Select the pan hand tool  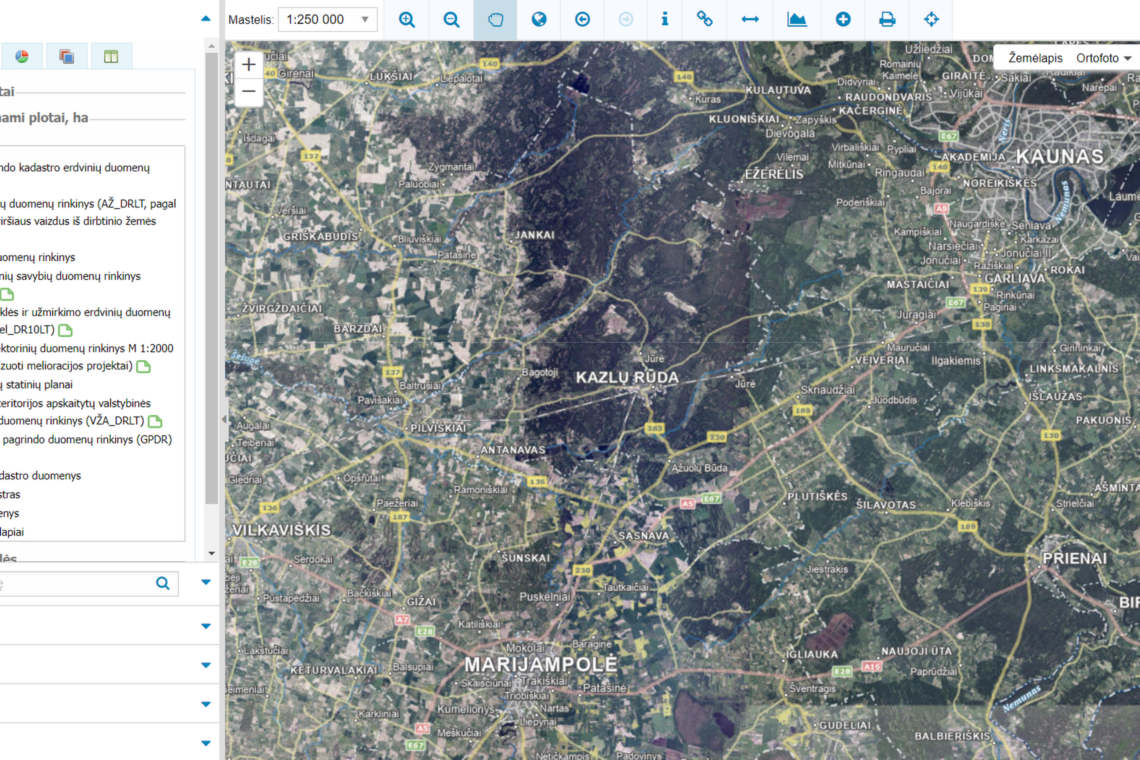coord(495,19)
